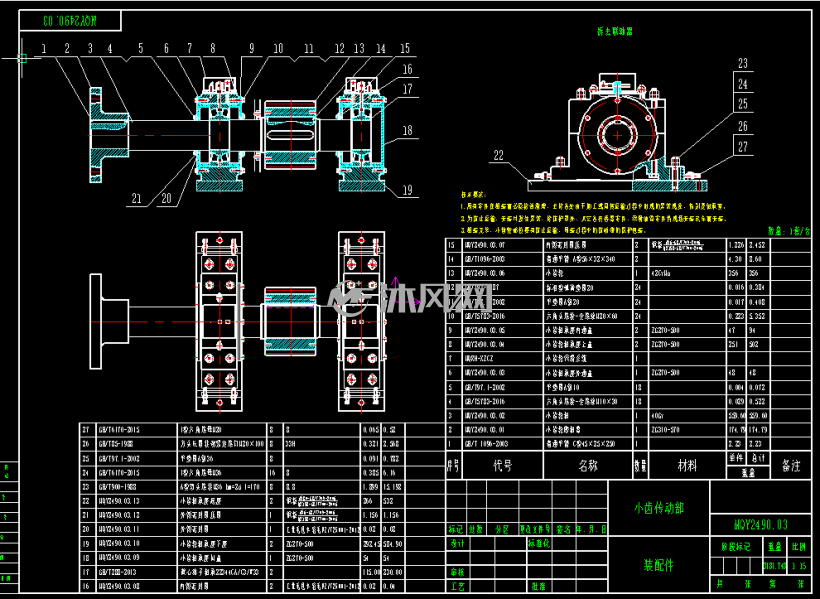Screen dimensions: 820x599
Task: Select the 小齿传动部 title text
Action: 659,507
